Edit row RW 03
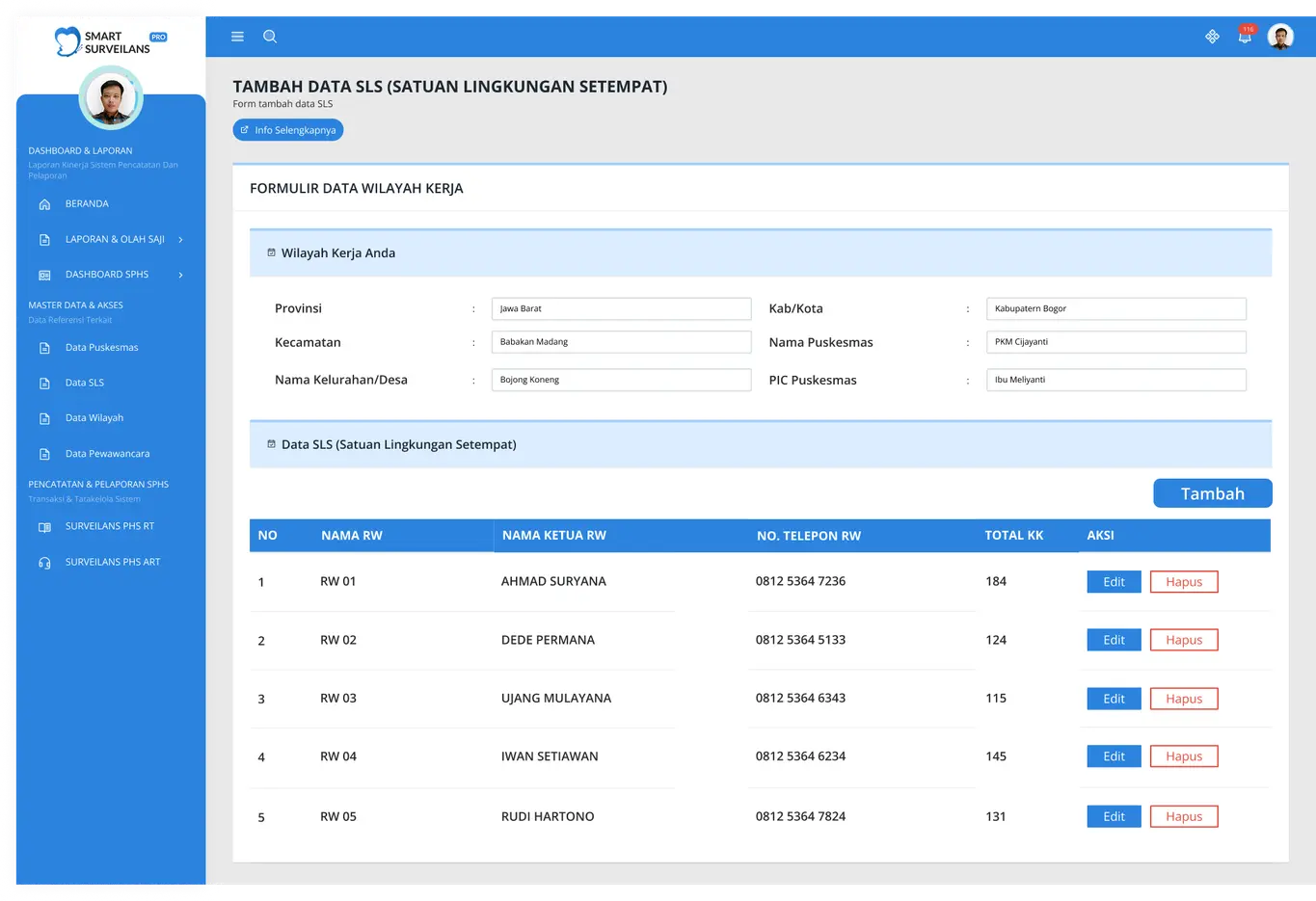1316x901 pixels. (1114, 699)
